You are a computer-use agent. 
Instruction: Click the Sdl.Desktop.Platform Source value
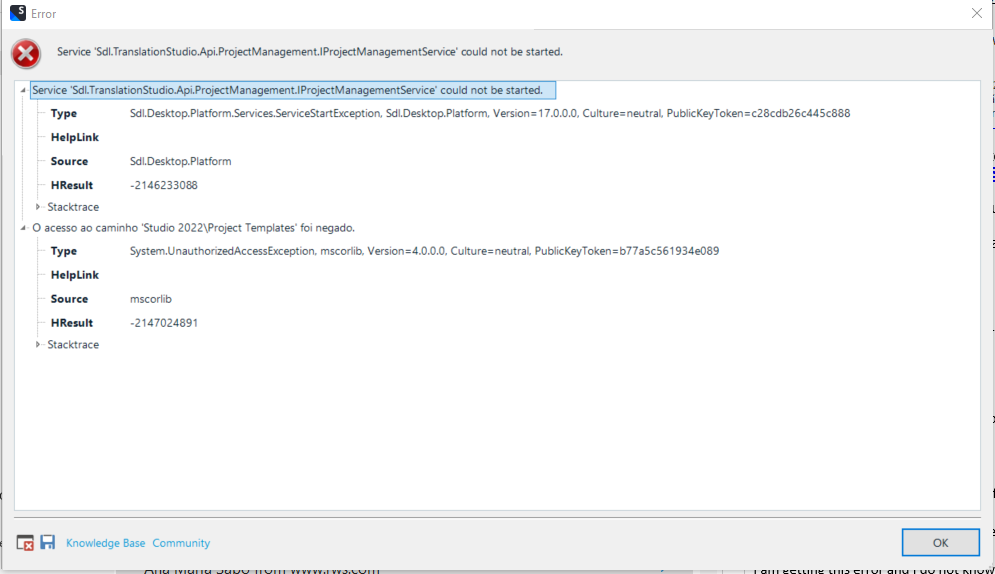click(180, 161)
